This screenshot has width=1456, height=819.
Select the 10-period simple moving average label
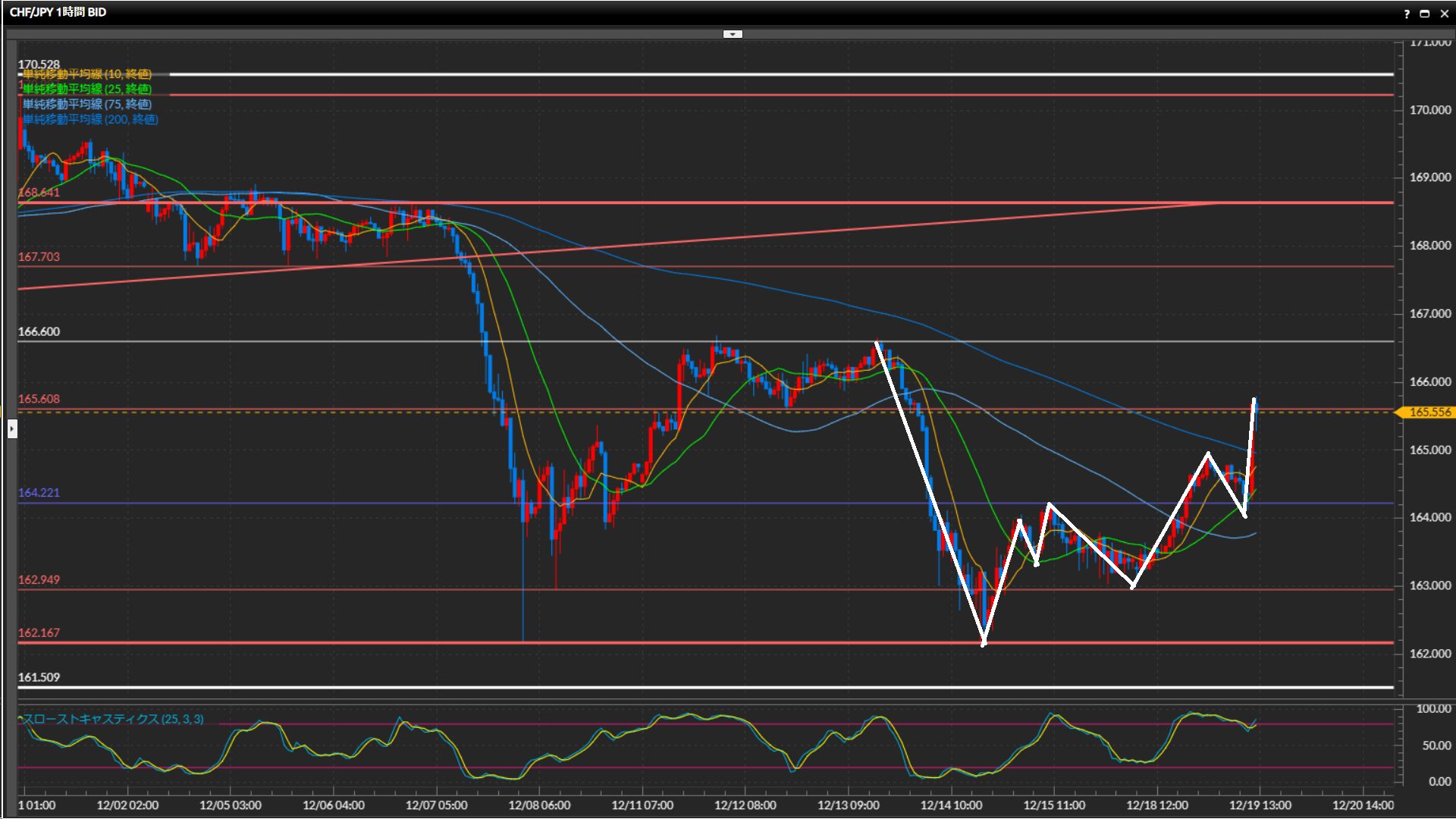(86, 74)
